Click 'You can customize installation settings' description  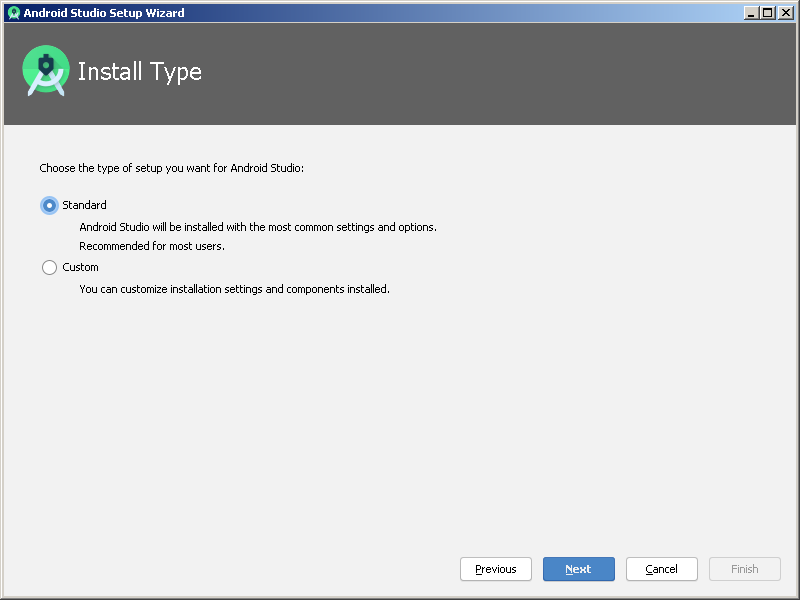point(234,289)
